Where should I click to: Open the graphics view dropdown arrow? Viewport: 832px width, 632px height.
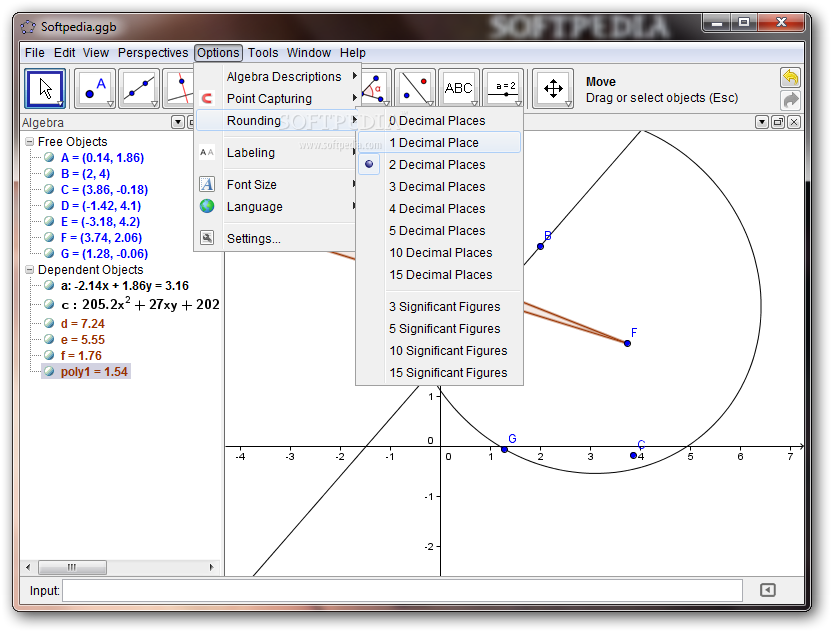[x=762, y=123]
